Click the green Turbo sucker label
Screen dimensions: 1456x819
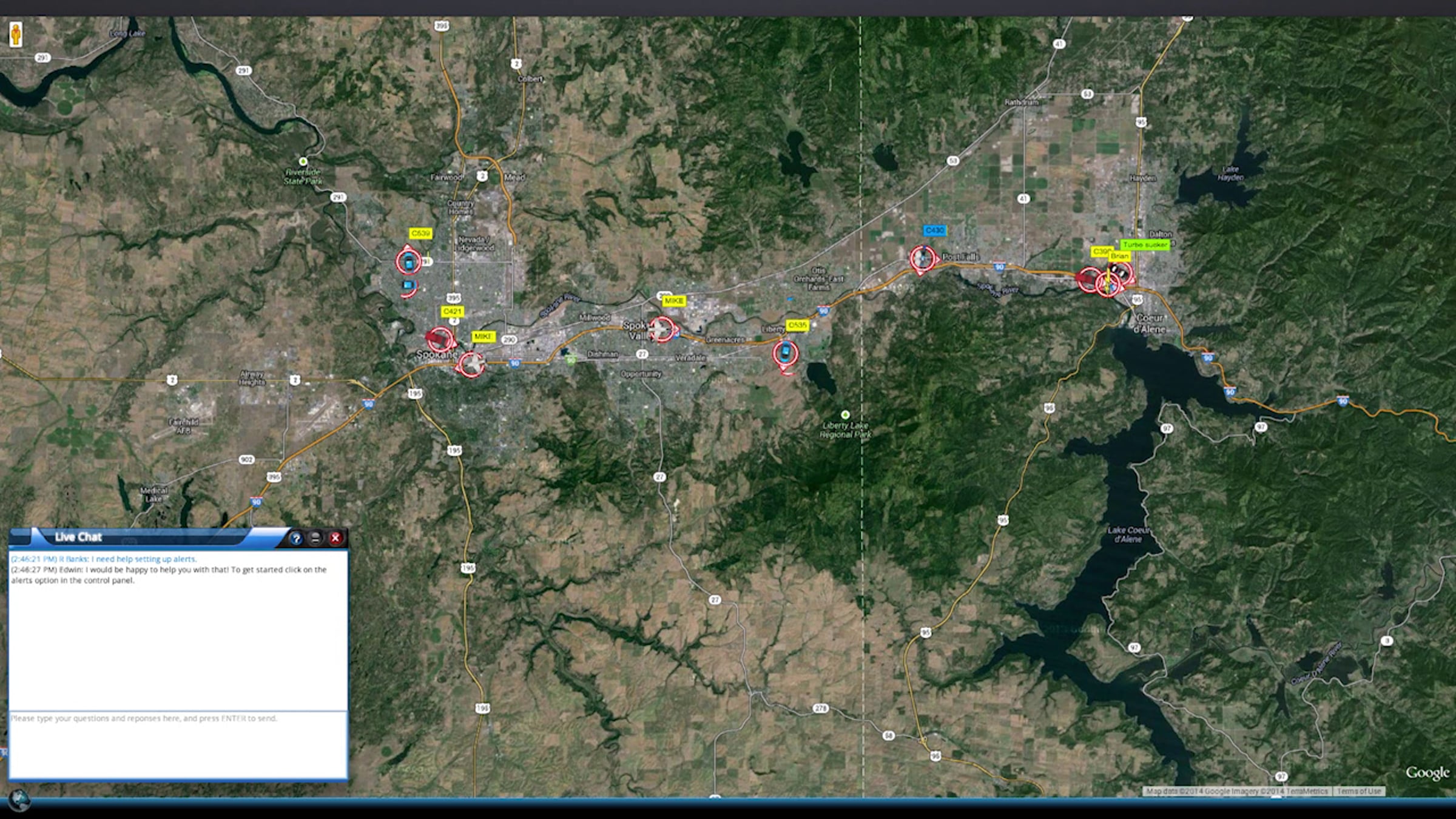click(x=1145, y=244)
